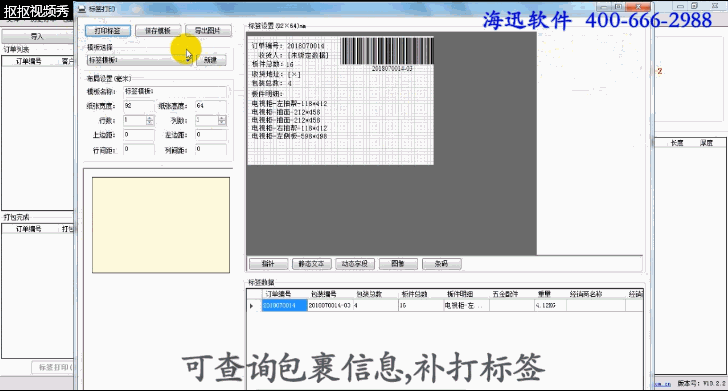Click the 保存模板 save template button
Viewport: 728px width, 391px height.
(x=158, y=31)
